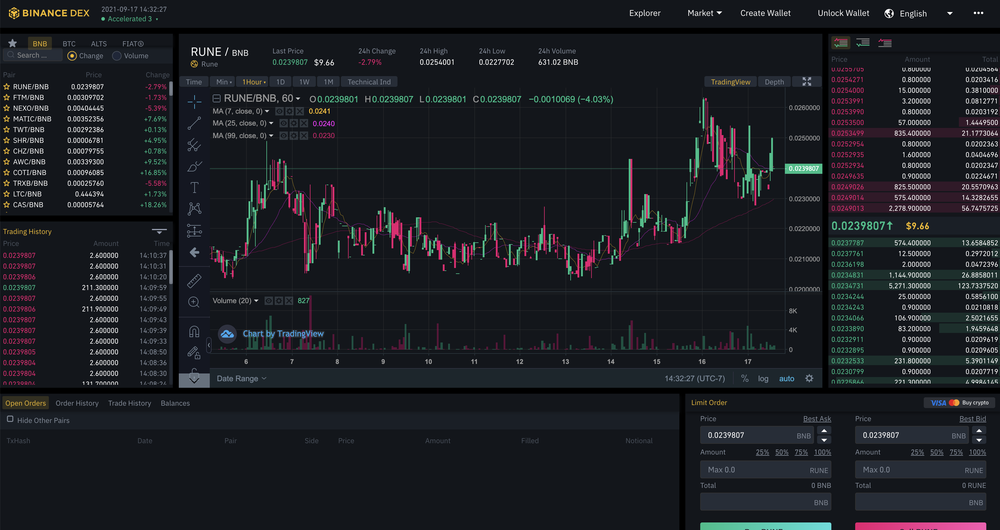Switch to the ALTS market tab
Screen dimensions: 1000x530
tap(99, 43)
